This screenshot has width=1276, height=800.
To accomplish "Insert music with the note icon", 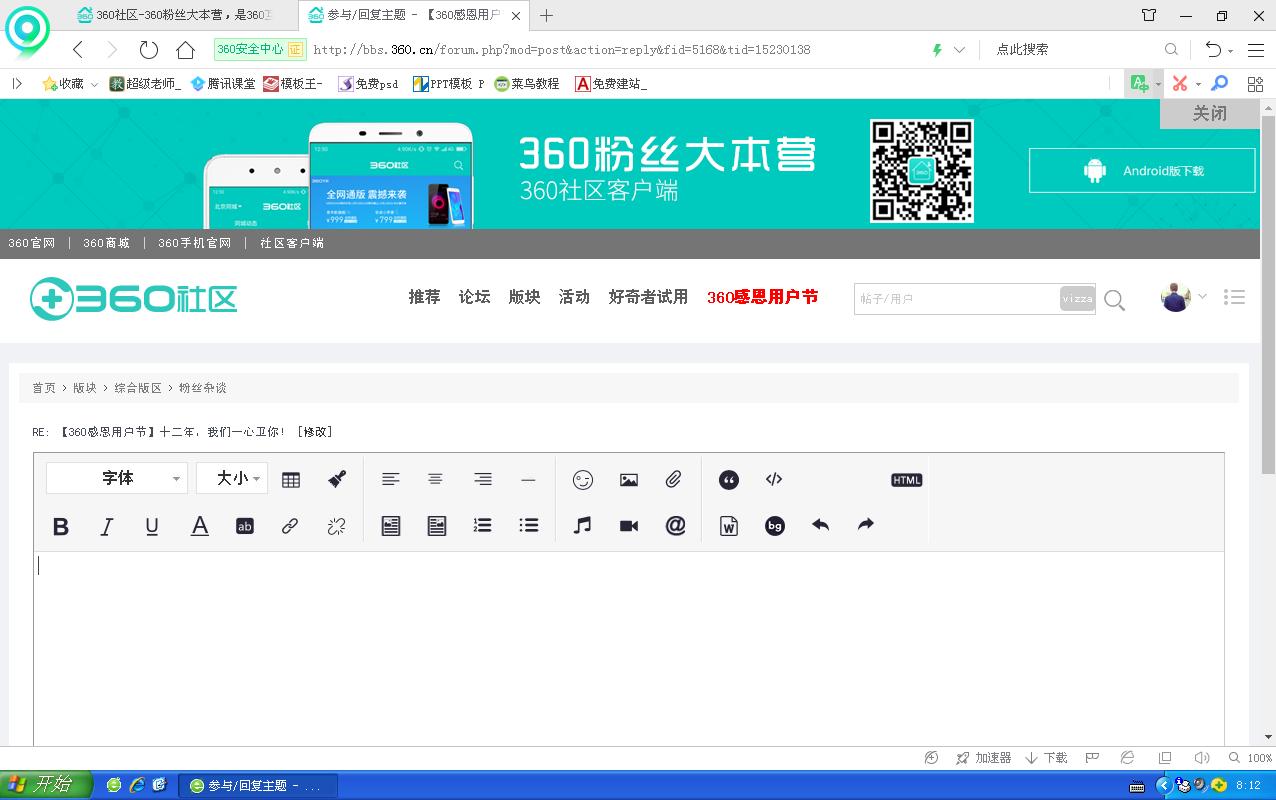I will coord(583,525).
